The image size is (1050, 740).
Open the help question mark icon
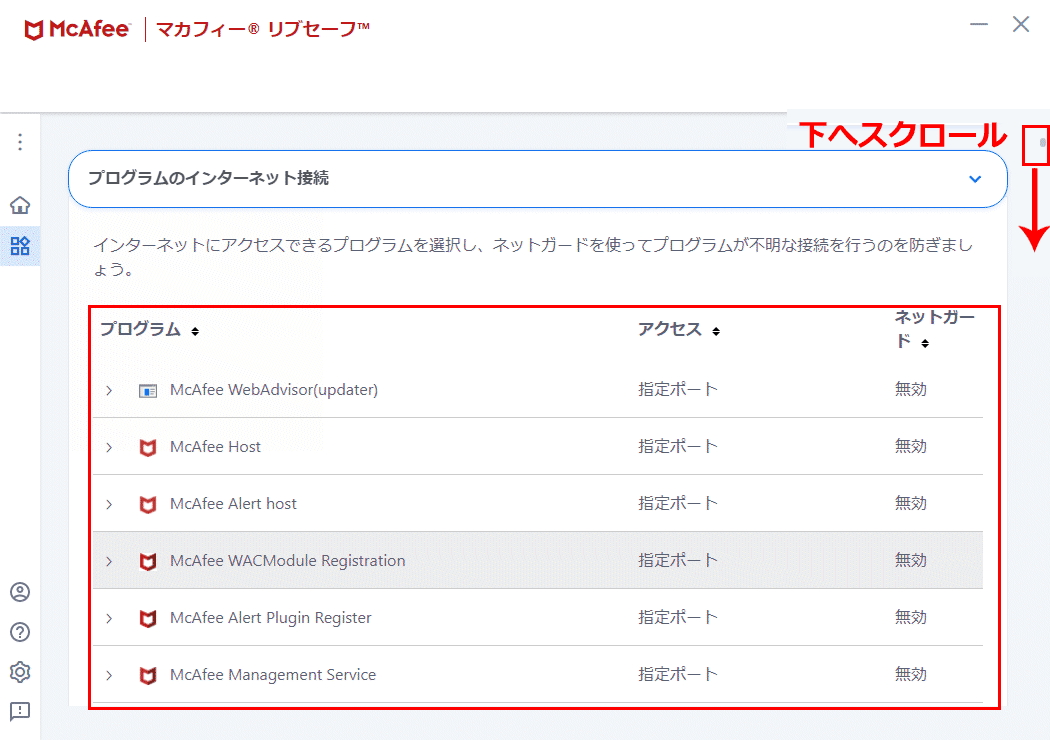[x=20, y=632]
